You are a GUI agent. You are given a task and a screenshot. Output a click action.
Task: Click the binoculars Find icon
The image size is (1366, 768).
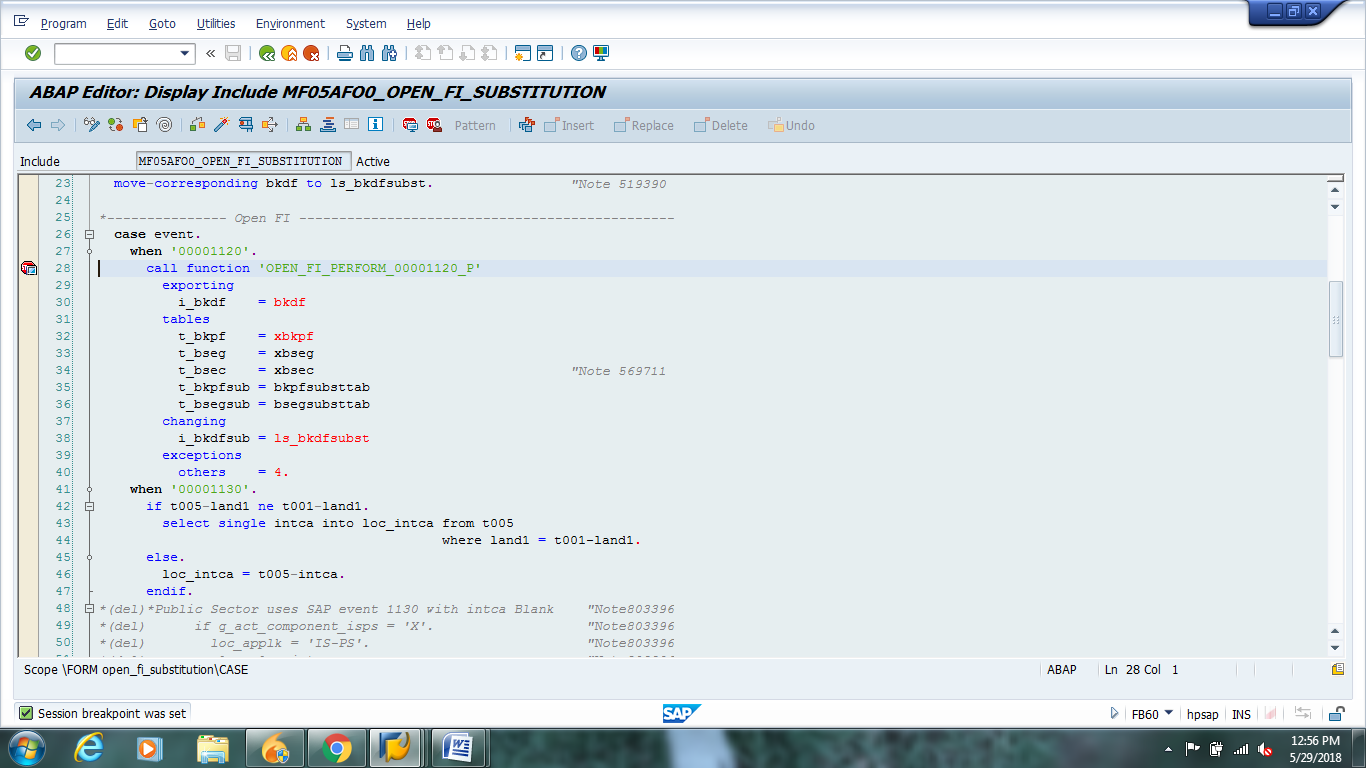pyautogui.click(x=366, y=53)
